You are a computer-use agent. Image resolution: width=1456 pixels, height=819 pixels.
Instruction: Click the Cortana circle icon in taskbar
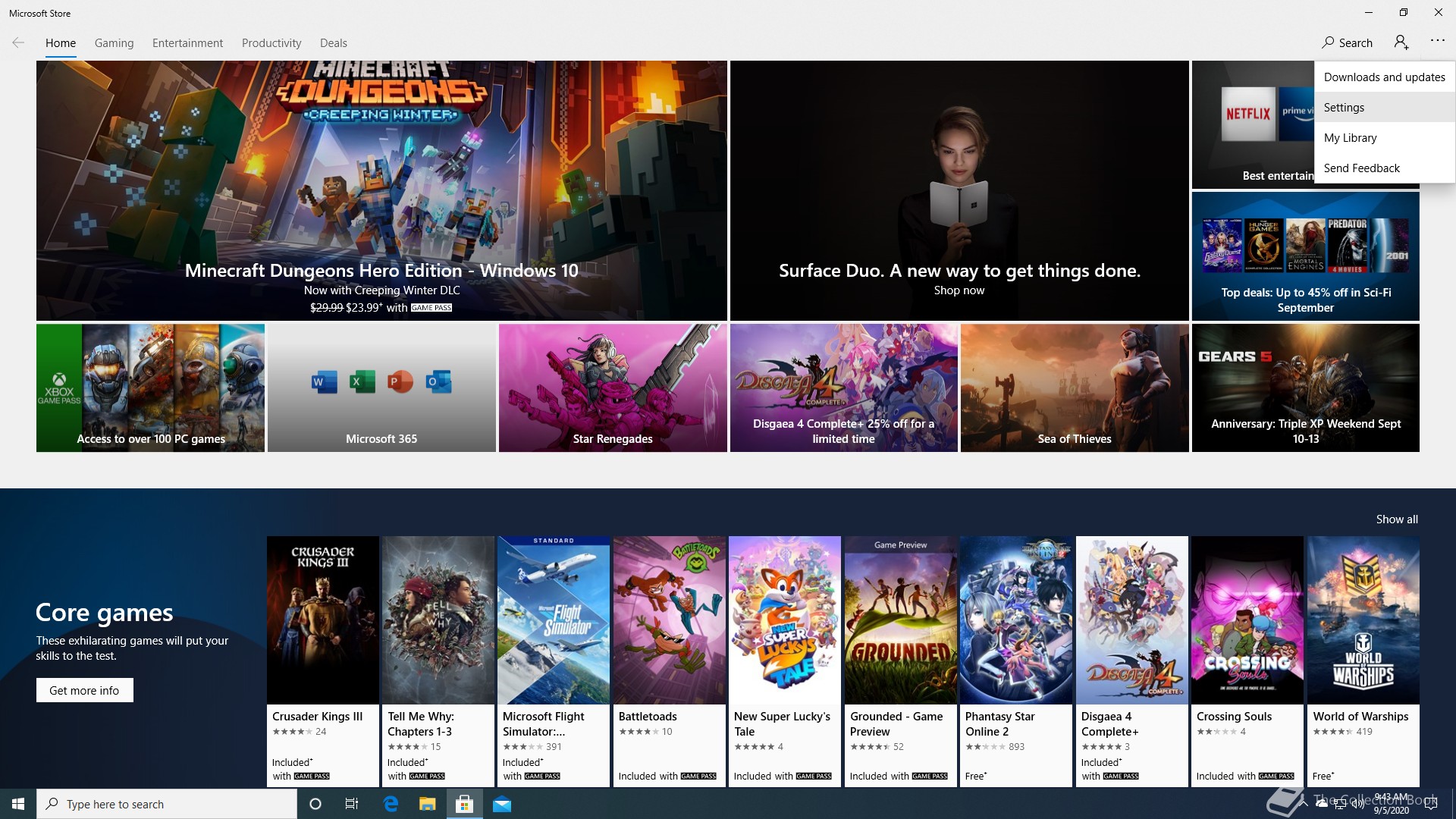click(315, 804)
